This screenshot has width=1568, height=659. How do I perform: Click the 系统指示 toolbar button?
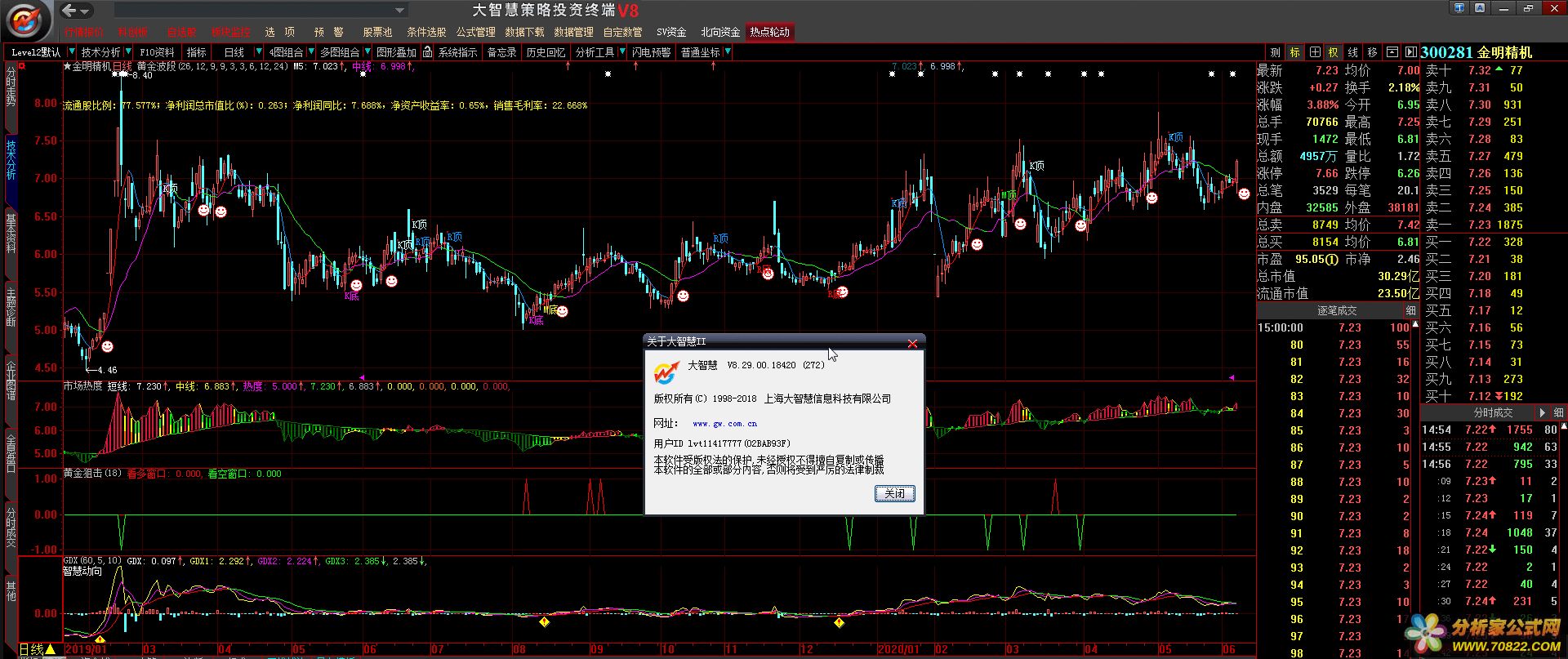point(457,52)
